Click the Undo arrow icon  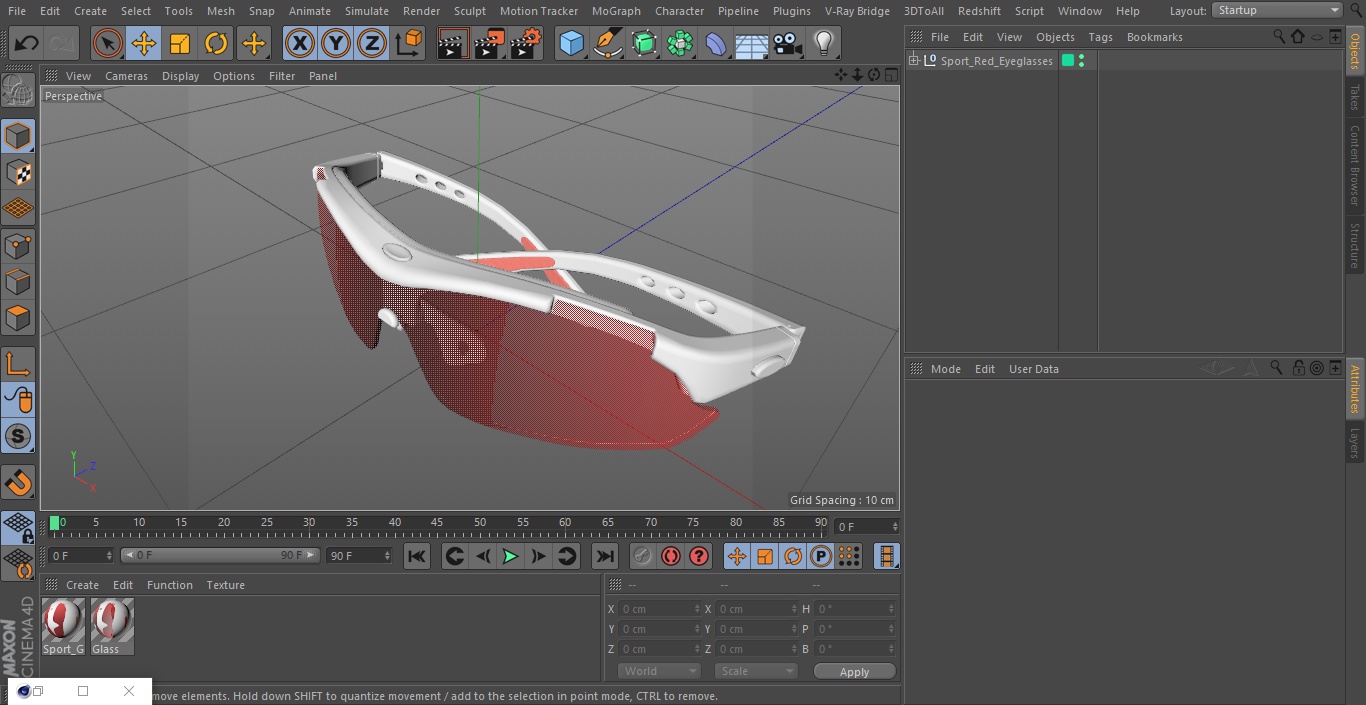26,44
